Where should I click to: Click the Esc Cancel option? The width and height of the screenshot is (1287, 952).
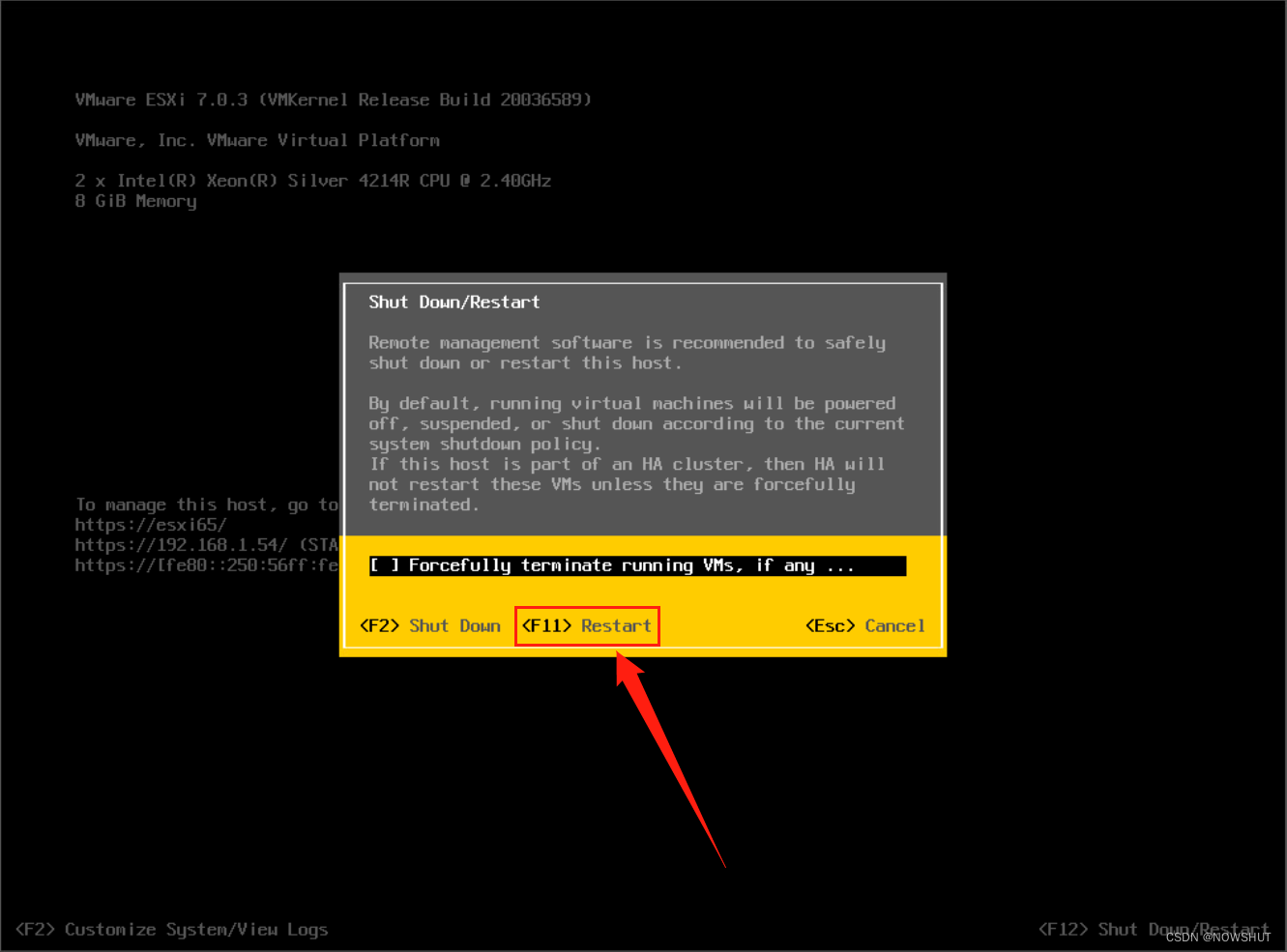pyautogui.click(x=865, y=625)
